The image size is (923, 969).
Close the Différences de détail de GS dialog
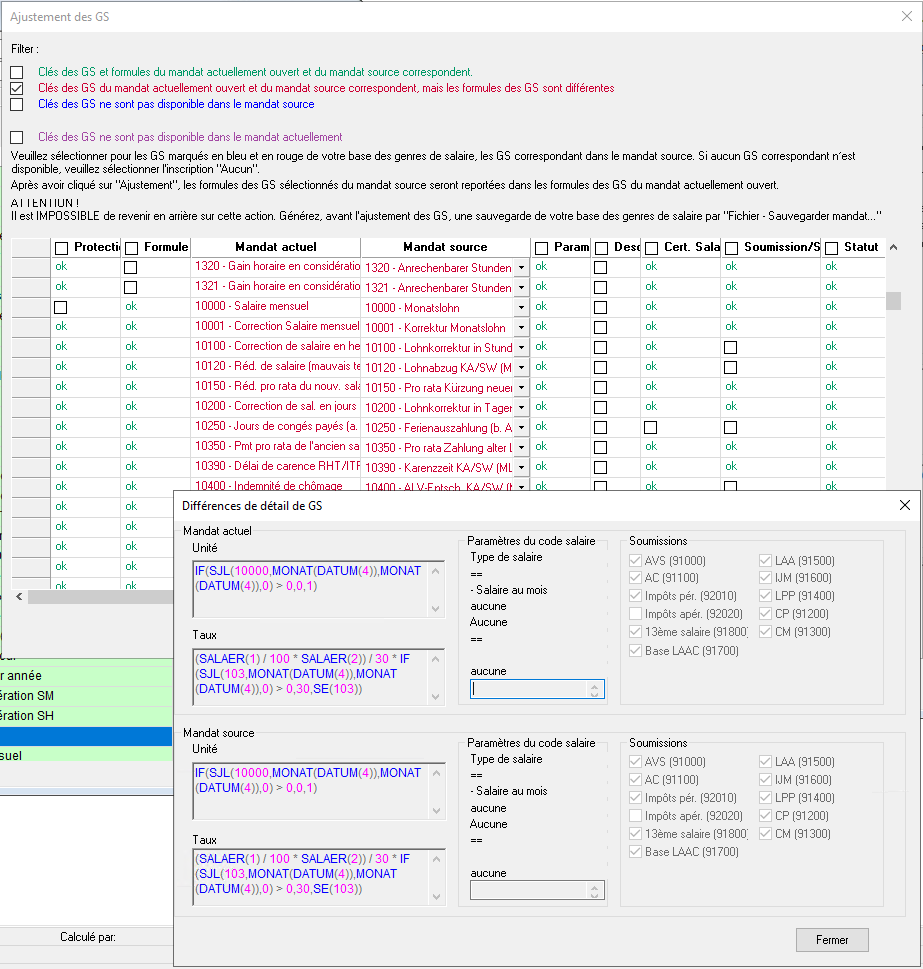tap(905, 506)
